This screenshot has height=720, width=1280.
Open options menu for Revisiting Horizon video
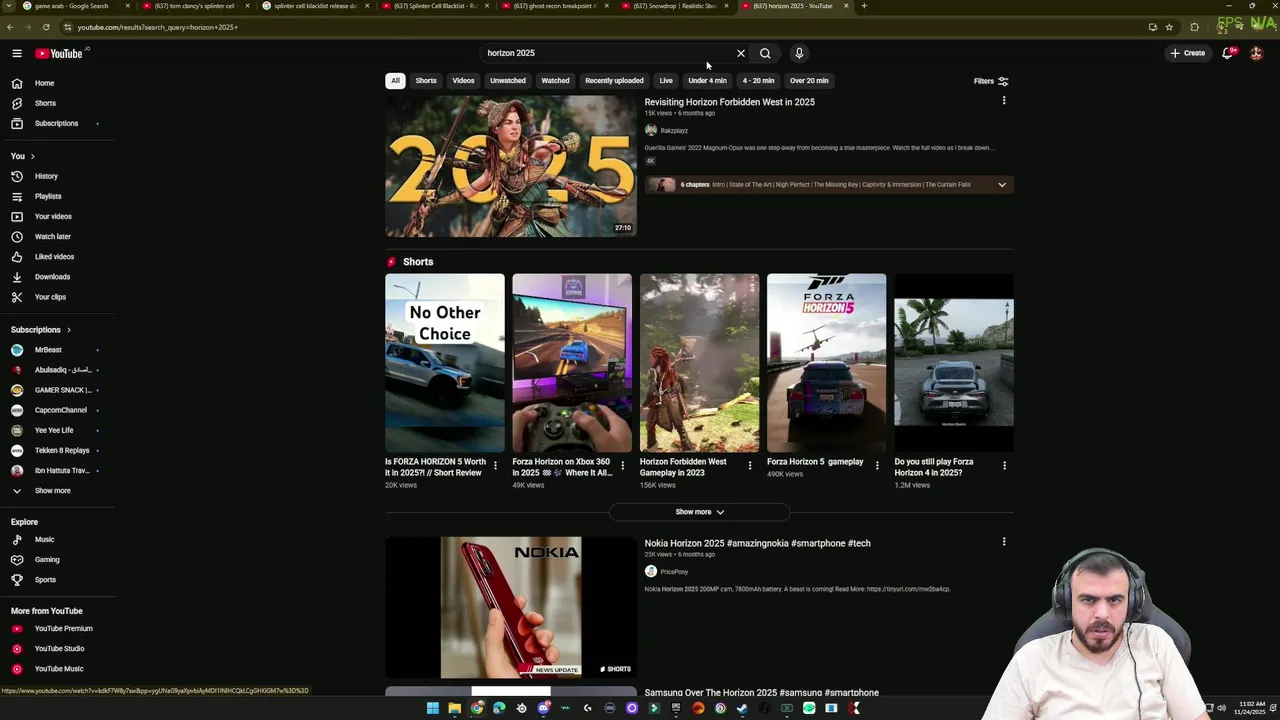[x=1004, y=101]
